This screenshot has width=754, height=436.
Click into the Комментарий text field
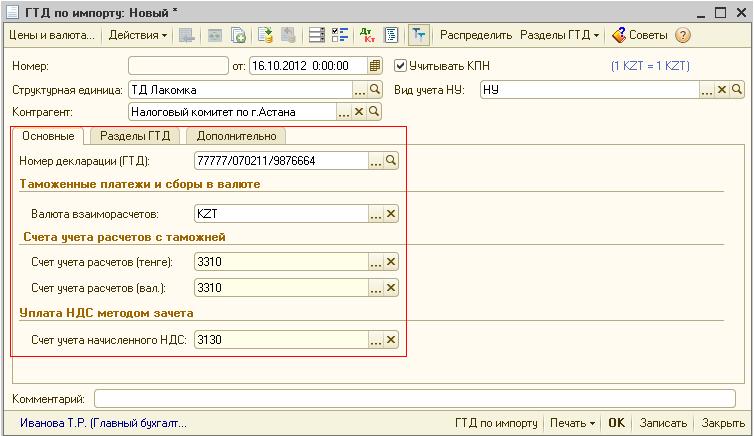[x=420, y=399]
